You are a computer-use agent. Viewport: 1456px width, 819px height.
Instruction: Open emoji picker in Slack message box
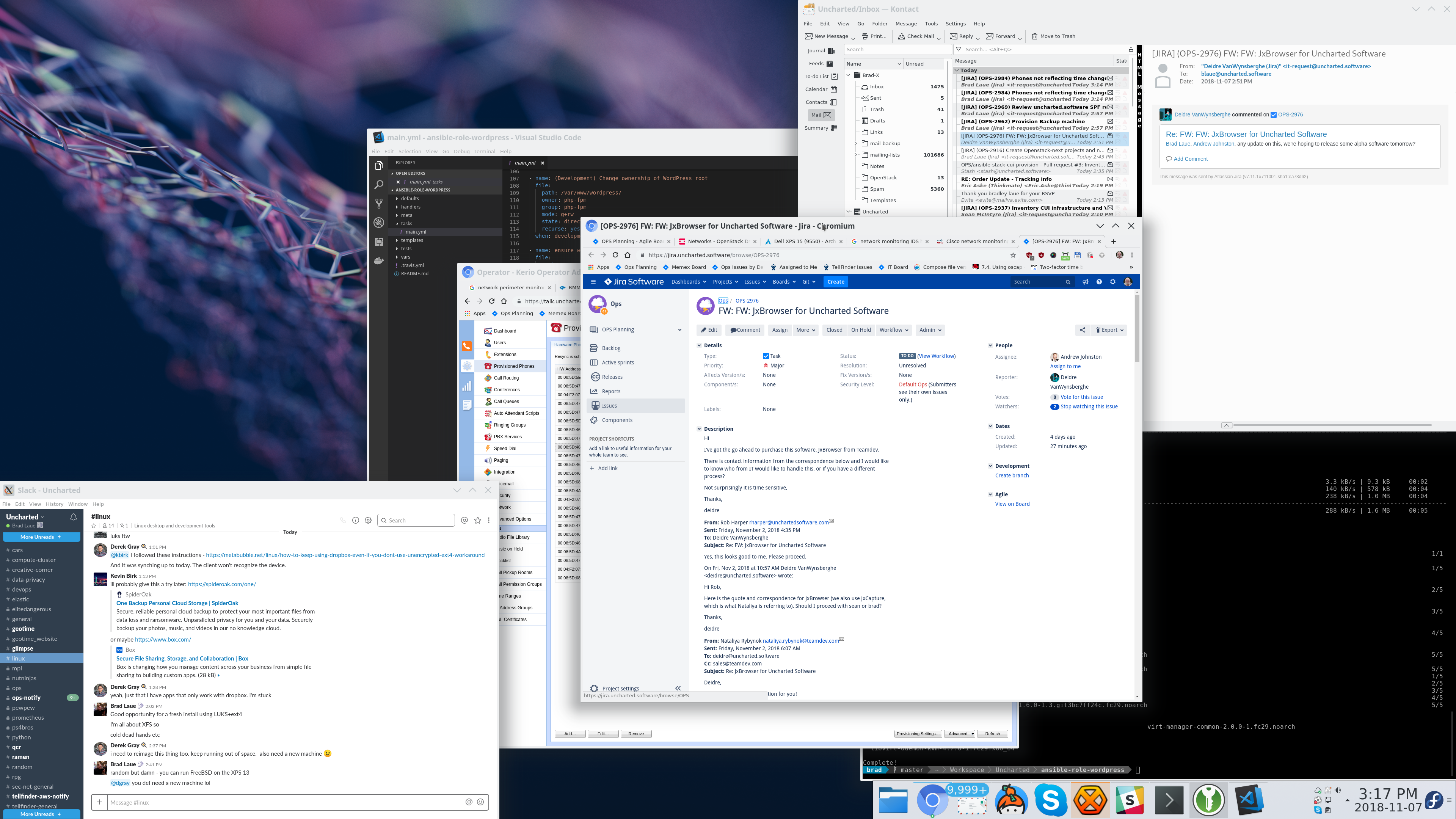[x=480, y=802]
